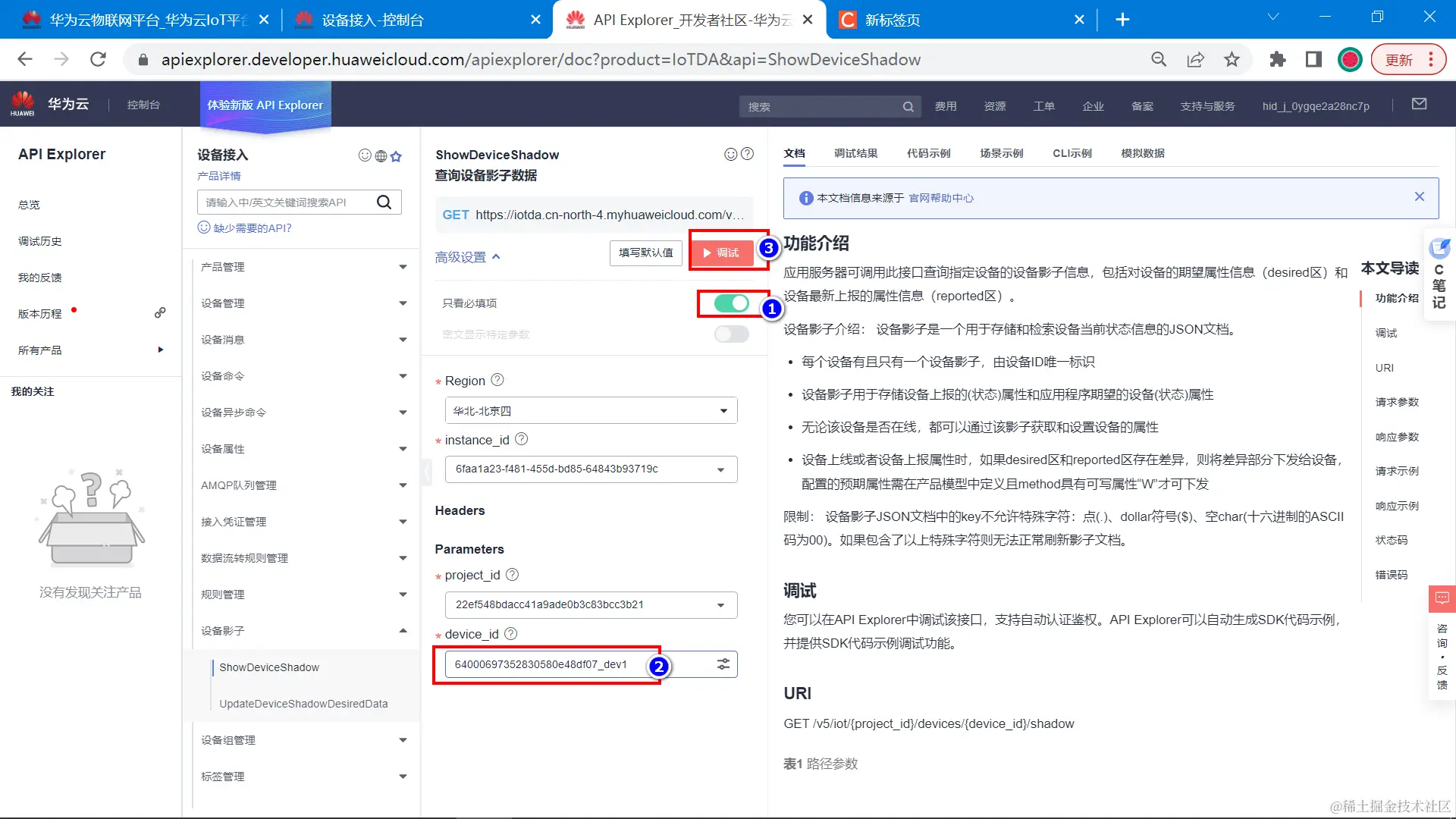Click the settings sliders icon in device_id field
This screenshot has width=1456, height=819.
[x=723, y=664]
